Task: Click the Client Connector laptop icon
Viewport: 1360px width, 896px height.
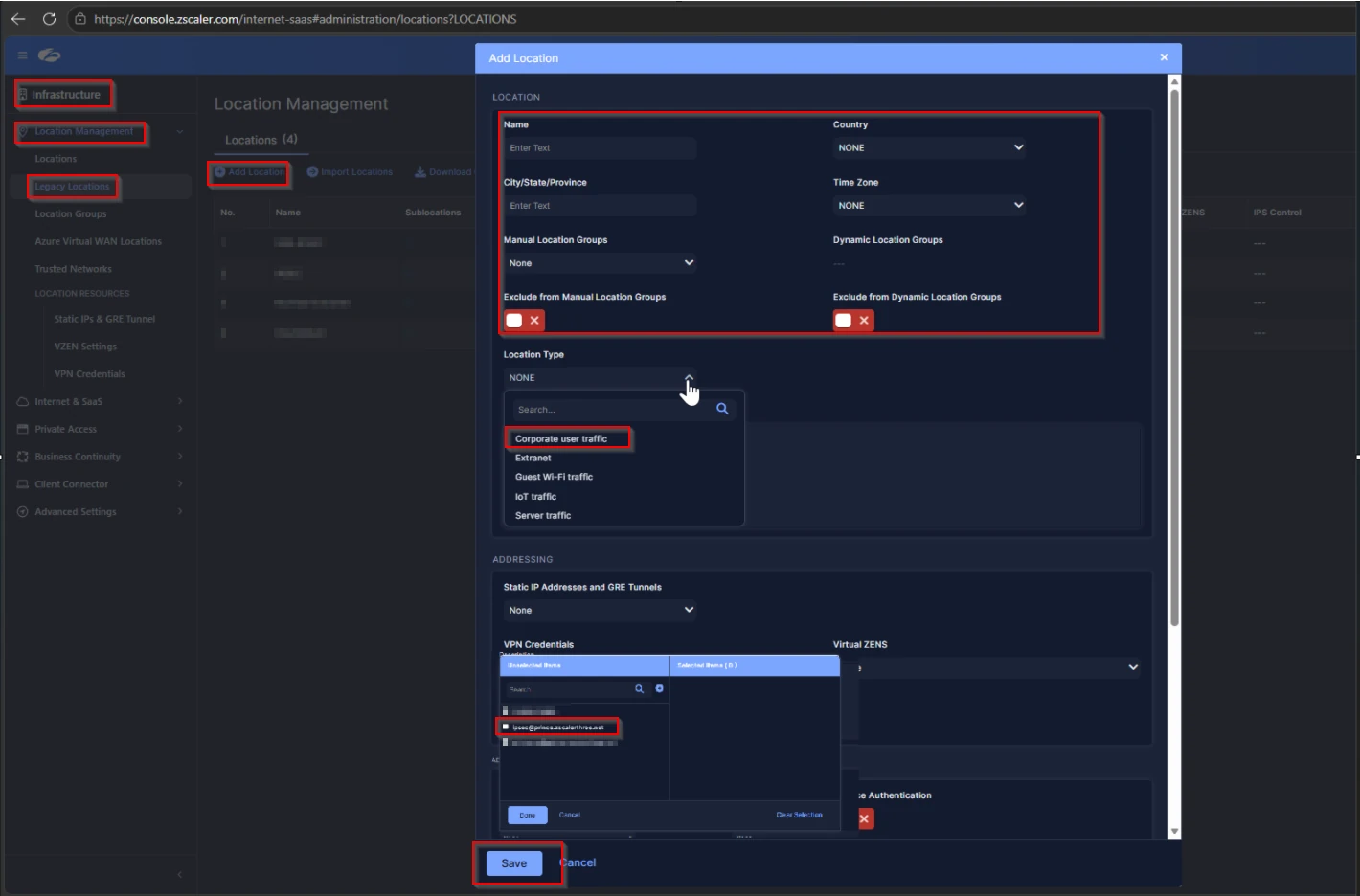Action: [x=23, y=484]
